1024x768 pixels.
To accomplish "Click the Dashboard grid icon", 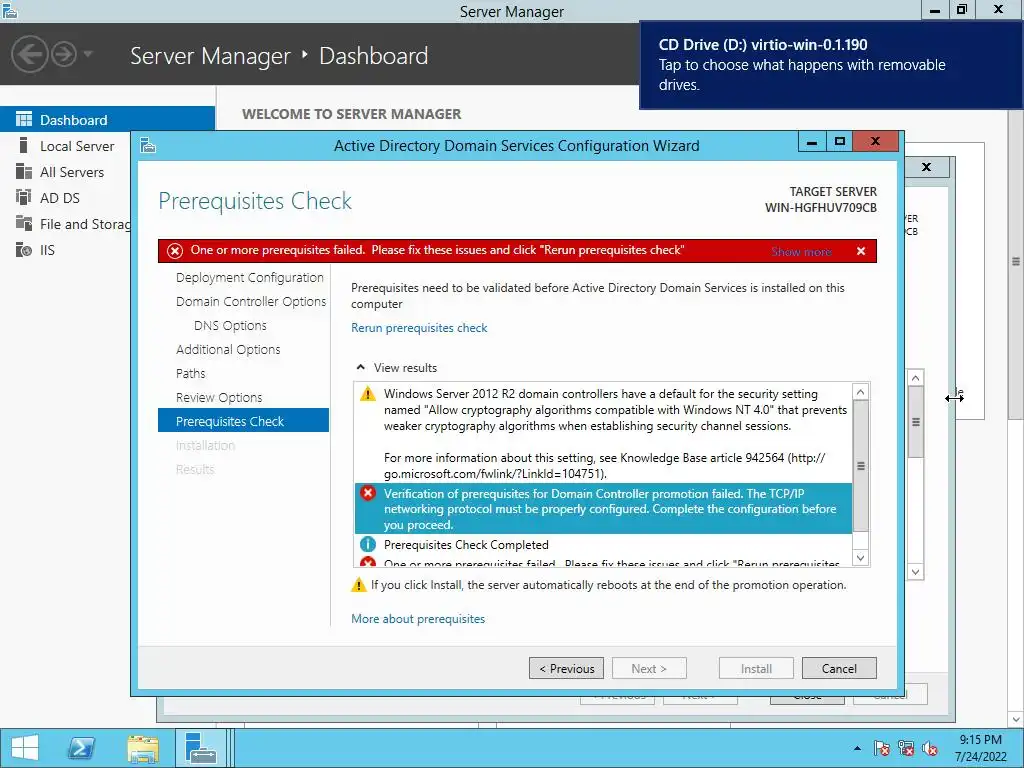I will pos(24,119).
